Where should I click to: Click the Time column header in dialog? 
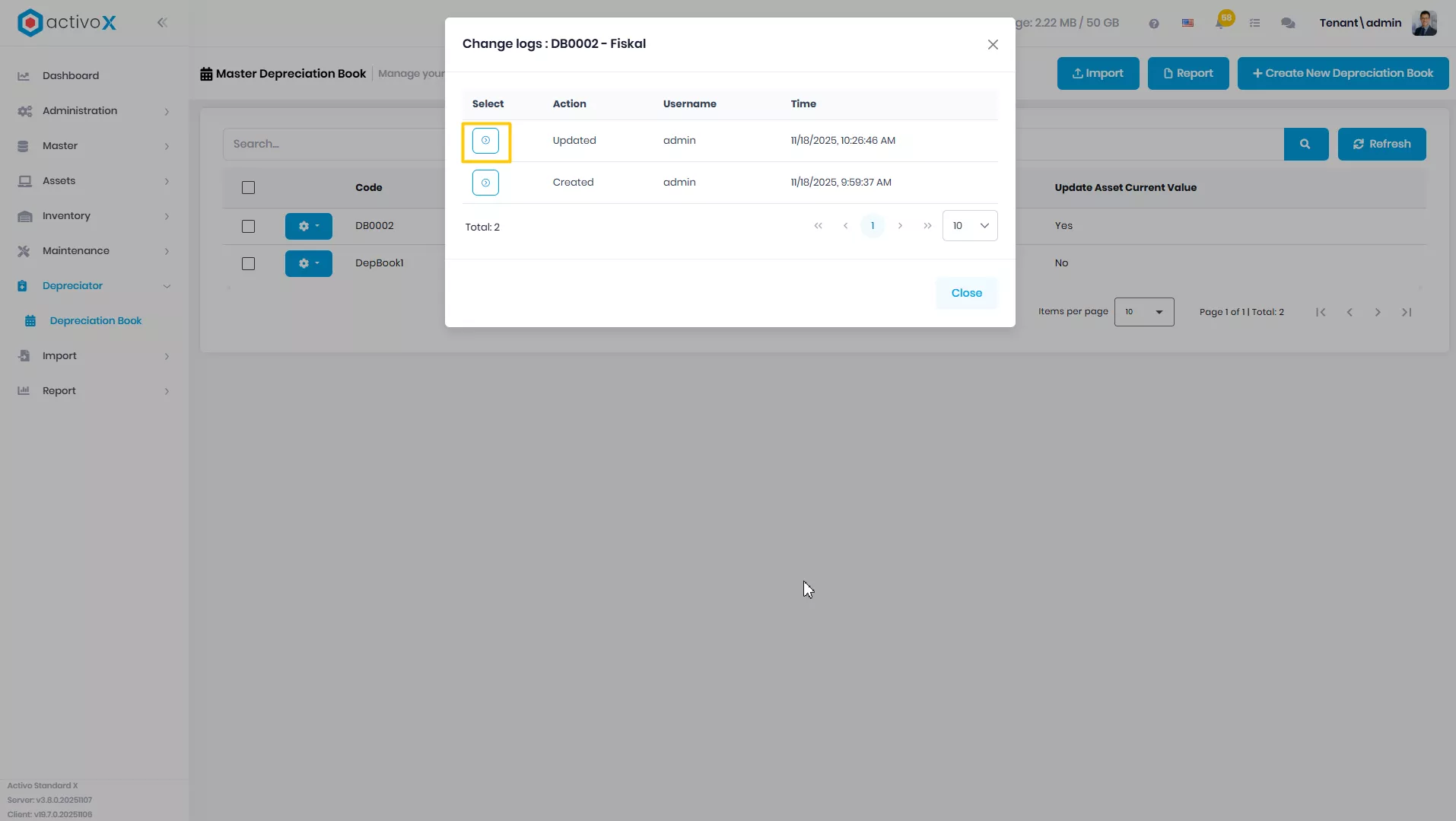pos(803,104)
